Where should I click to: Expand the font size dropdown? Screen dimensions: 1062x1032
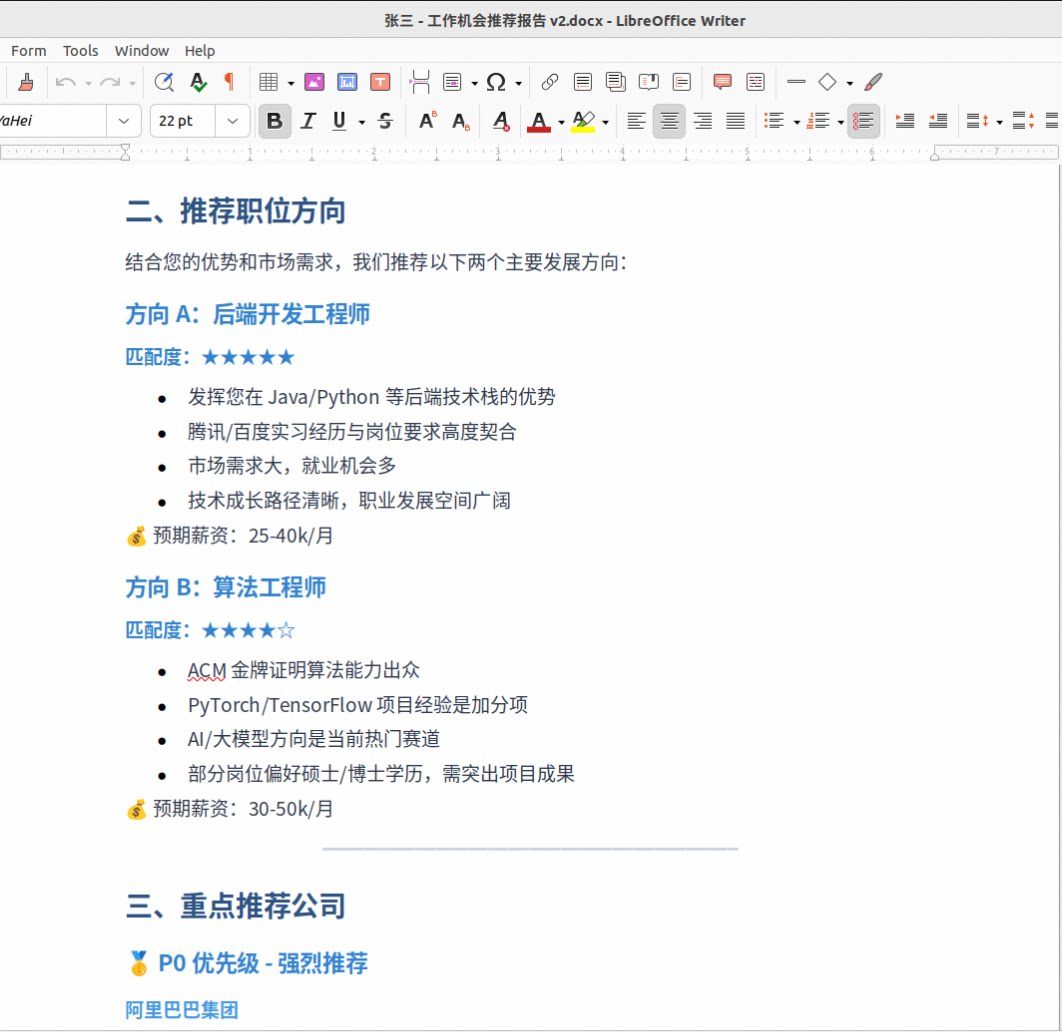[232, 121]
